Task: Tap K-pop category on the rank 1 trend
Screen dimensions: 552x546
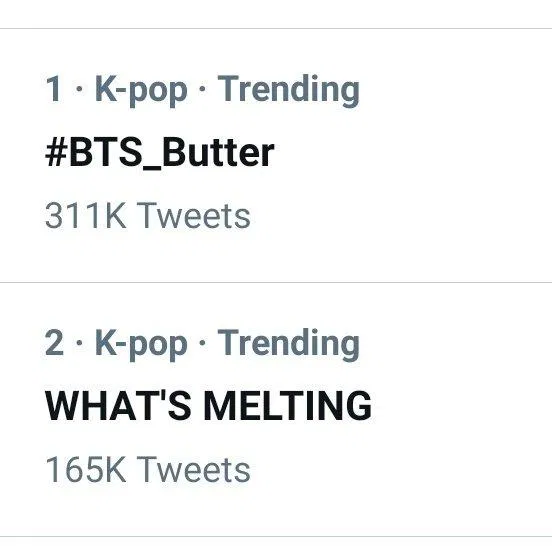Action: [141, 90]
